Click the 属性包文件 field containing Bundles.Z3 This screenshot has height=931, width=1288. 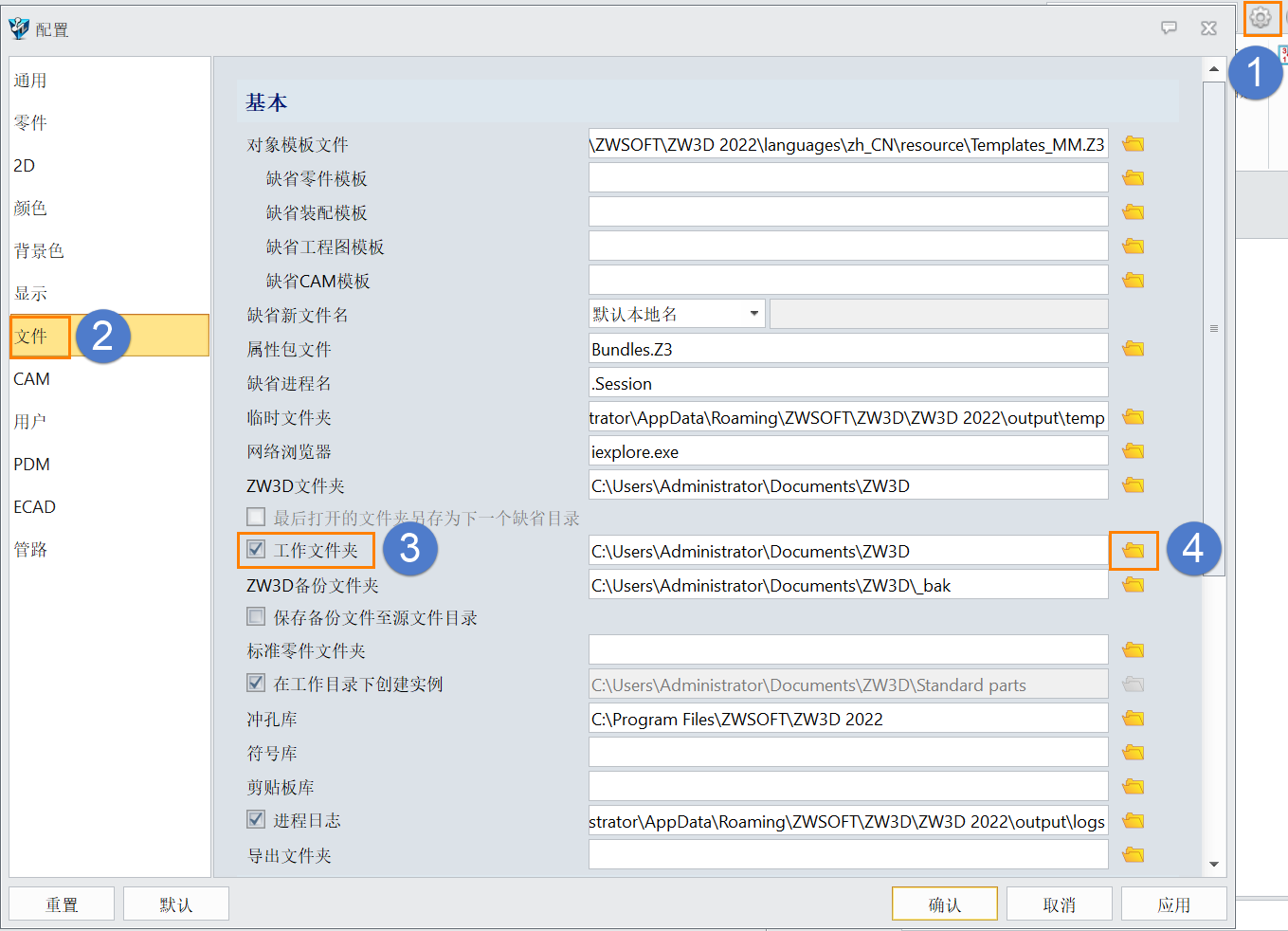[848, 349]
